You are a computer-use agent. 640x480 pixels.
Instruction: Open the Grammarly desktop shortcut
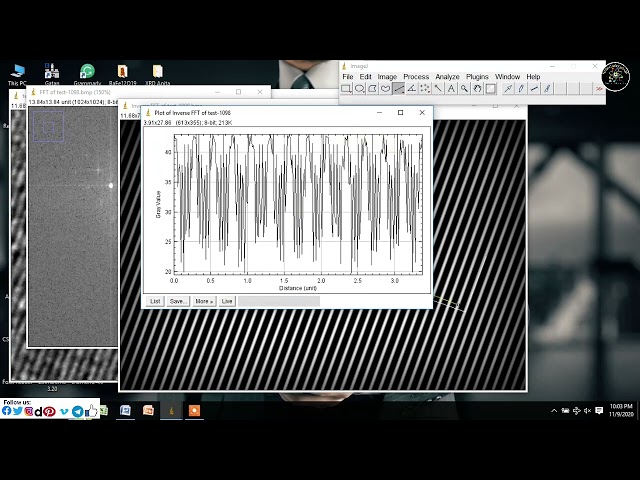coord(87,75)
